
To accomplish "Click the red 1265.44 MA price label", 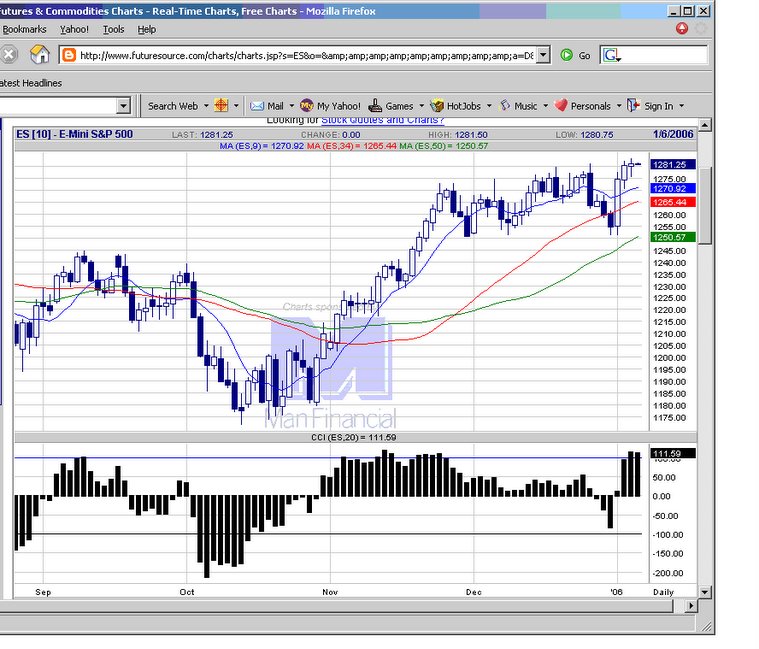I will click(x=672, y=202).
